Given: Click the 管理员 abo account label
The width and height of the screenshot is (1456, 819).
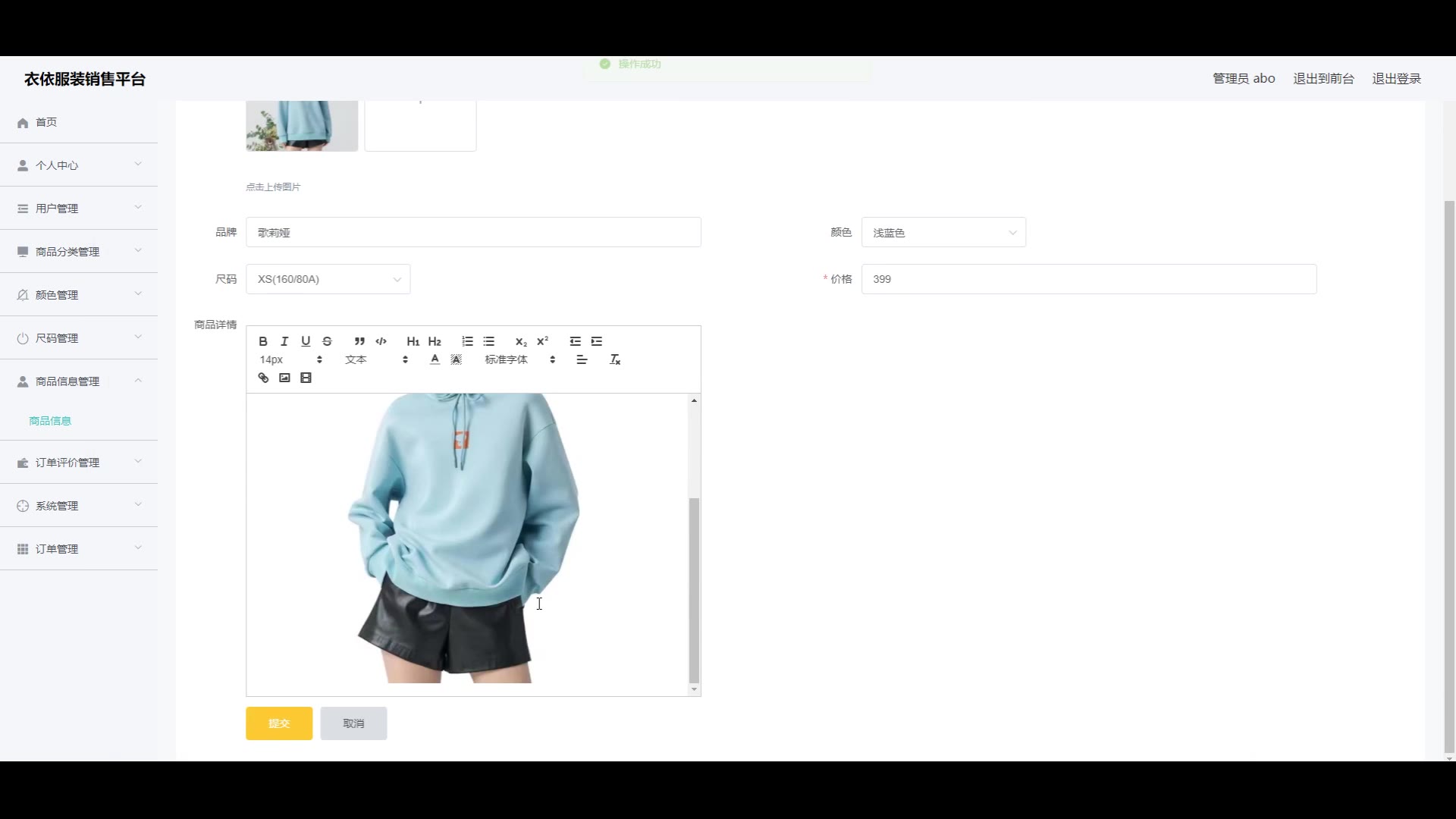Looking at the screenshot, I should point(1244,79).
